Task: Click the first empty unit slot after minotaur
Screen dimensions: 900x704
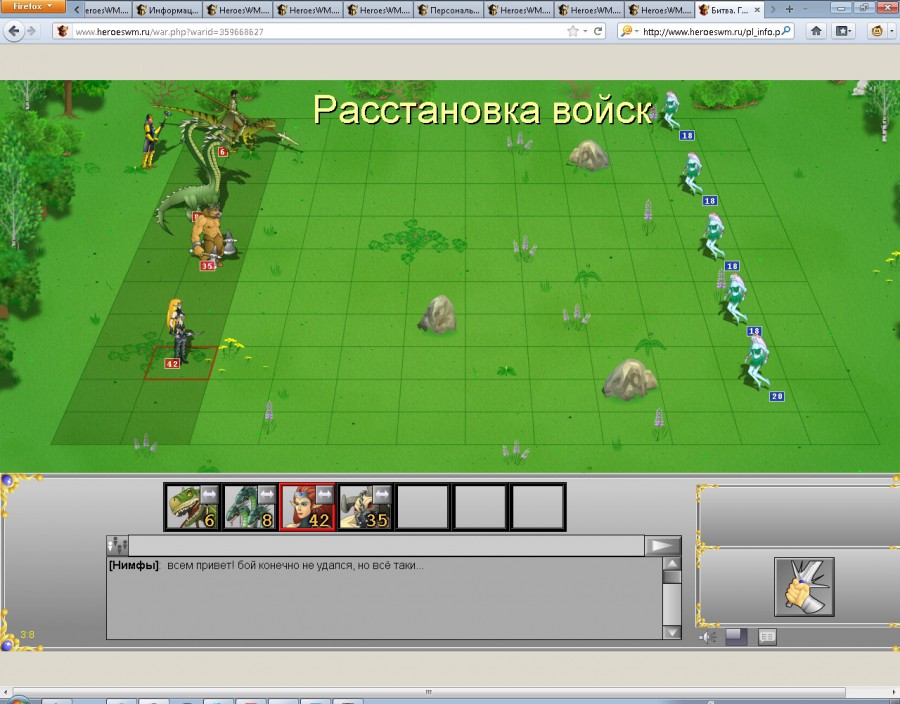Action: coord(422,507)
